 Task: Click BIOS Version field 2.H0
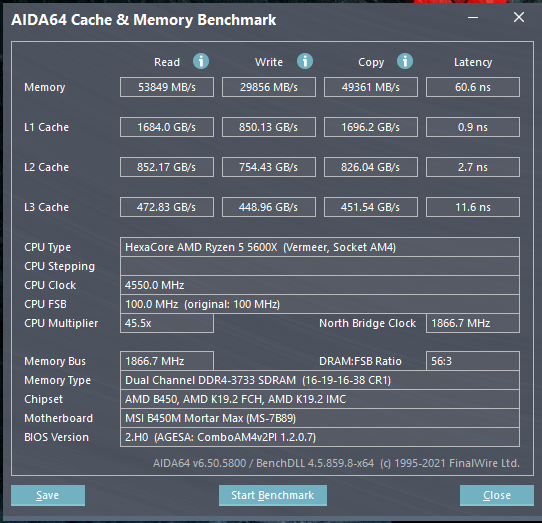coord(320,437)
